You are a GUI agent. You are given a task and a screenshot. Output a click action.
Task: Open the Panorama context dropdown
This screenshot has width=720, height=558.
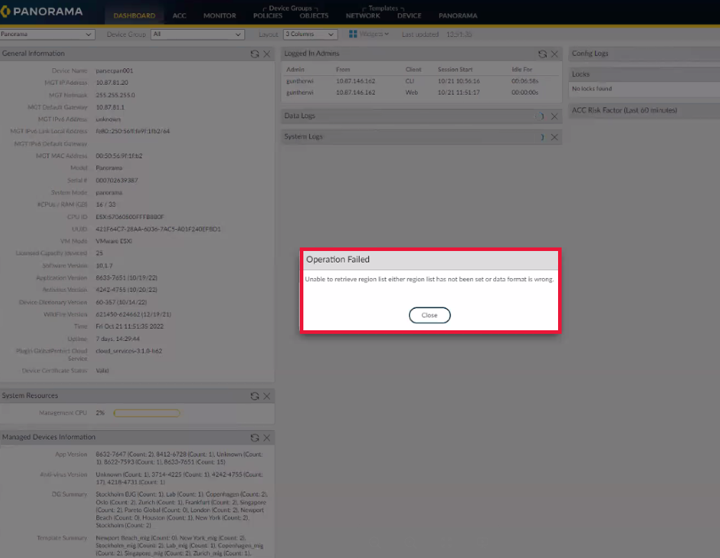[x=47, y=34]
